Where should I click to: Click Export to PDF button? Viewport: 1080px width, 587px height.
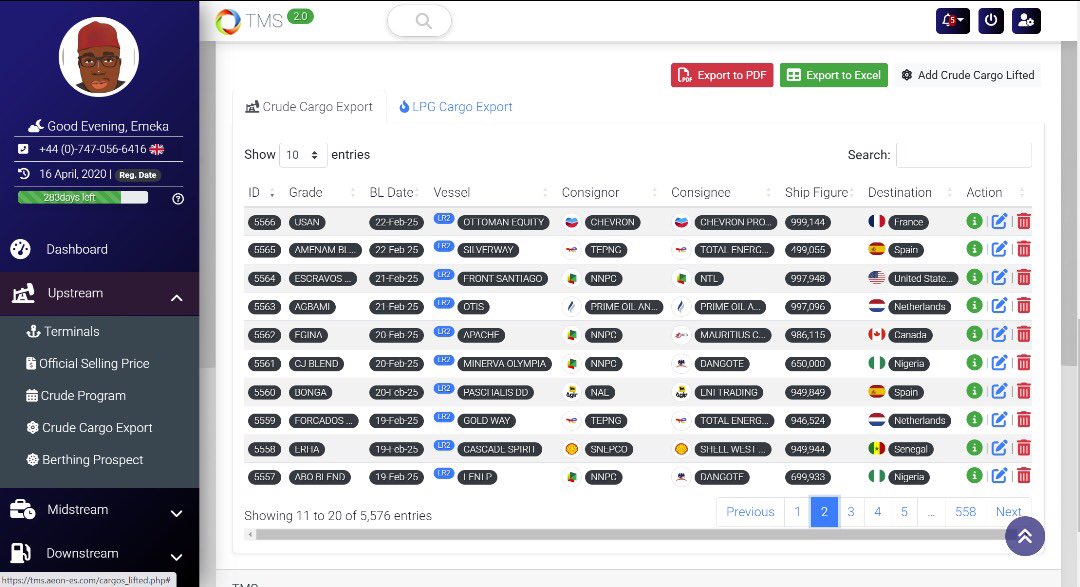tap(722, 75)
